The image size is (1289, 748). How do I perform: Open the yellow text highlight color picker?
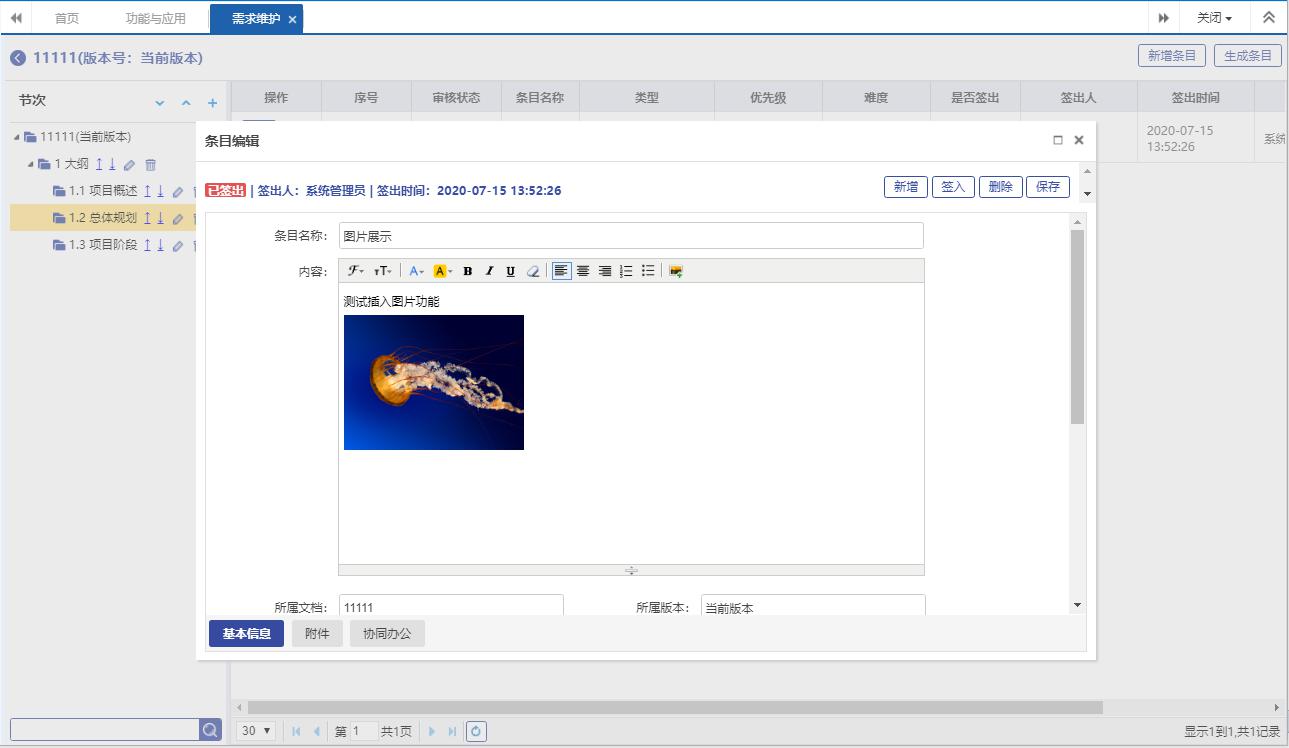tap(443, 271)
